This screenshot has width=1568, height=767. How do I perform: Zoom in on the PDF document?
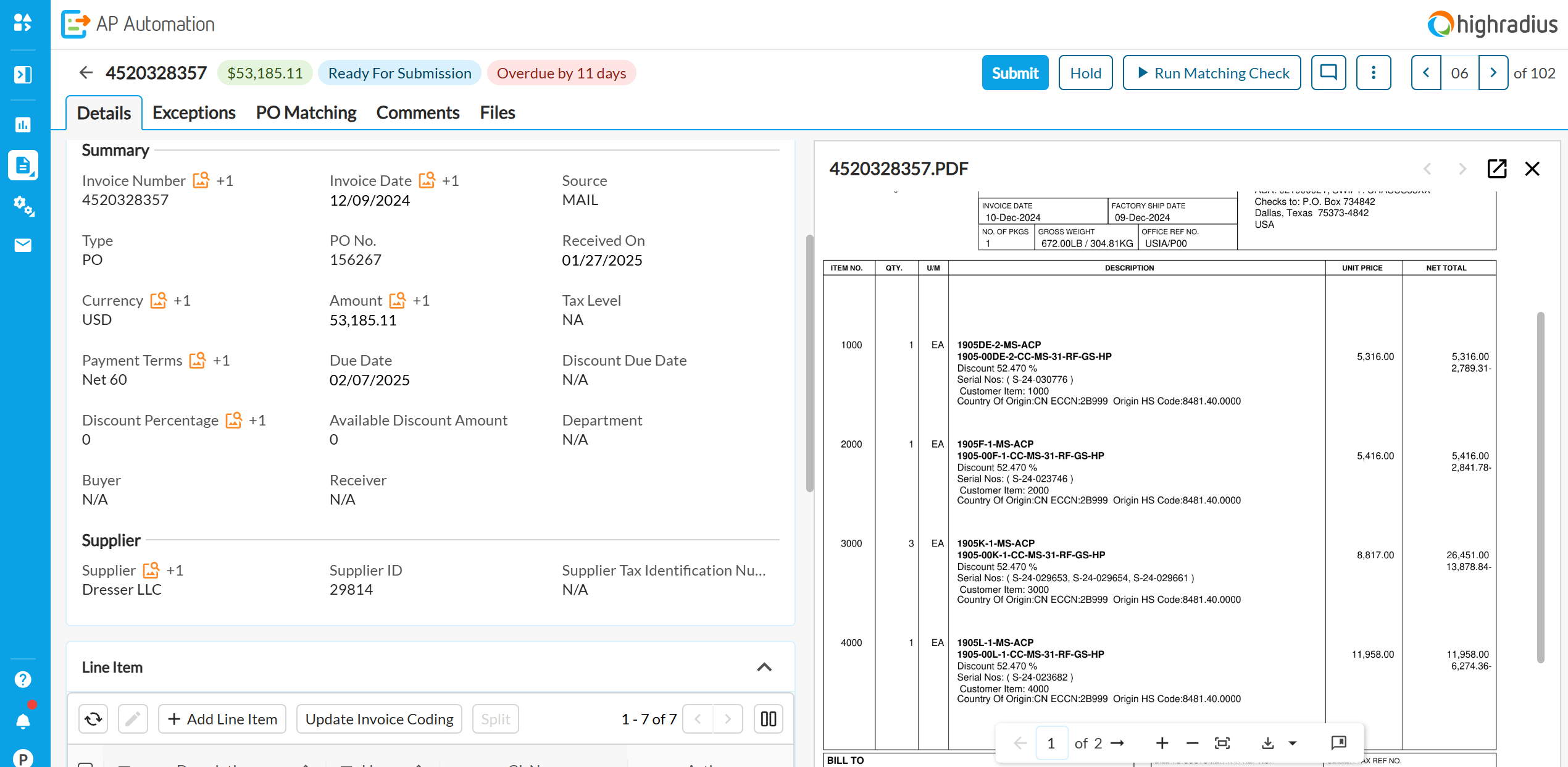(1162, 743)
